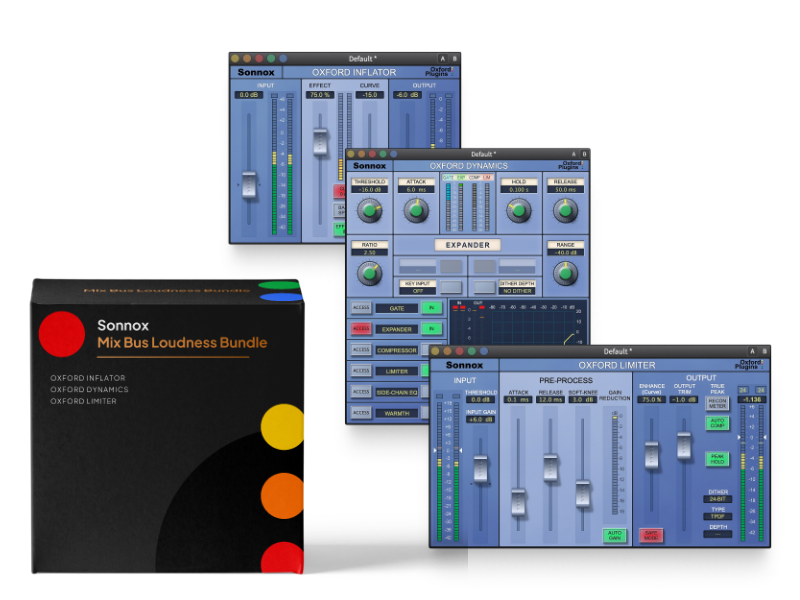Image resolution: width=800 pixels, height=600 pixels.
Task: Open the Dither 24-BIT selector in Limiter
Action: 717,499
